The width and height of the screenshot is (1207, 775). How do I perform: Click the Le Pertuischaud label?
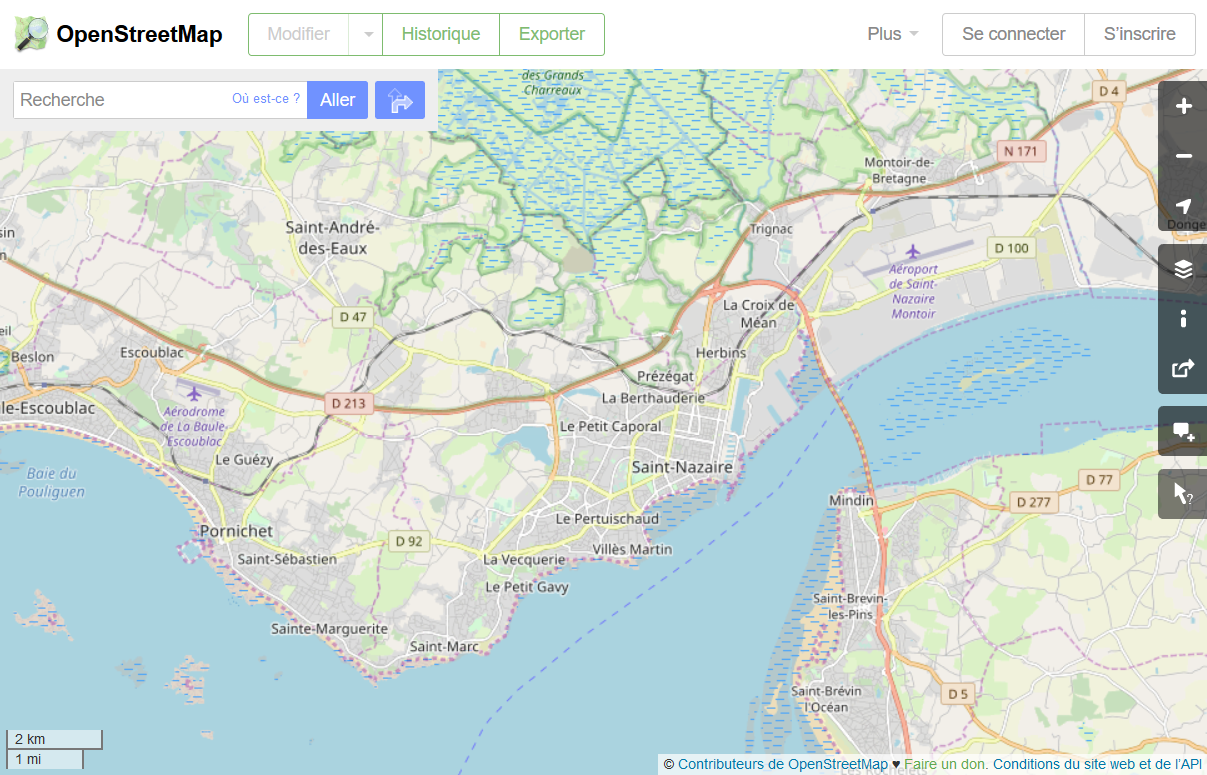click(608, 519)
